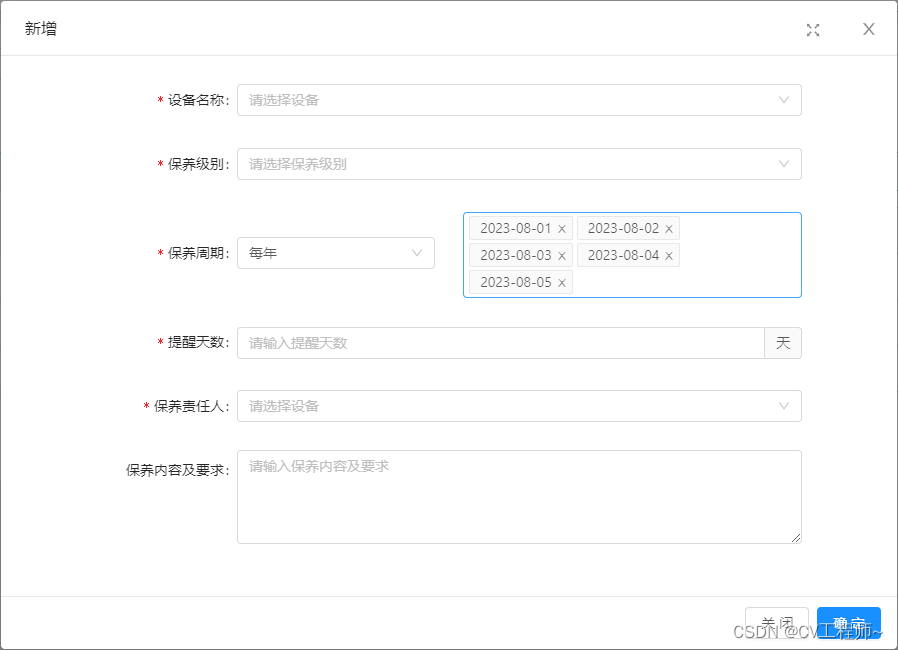Click the 保养级别 dropdown arrow
Viewport: 898px width, 650px height.
click(783, 164)
